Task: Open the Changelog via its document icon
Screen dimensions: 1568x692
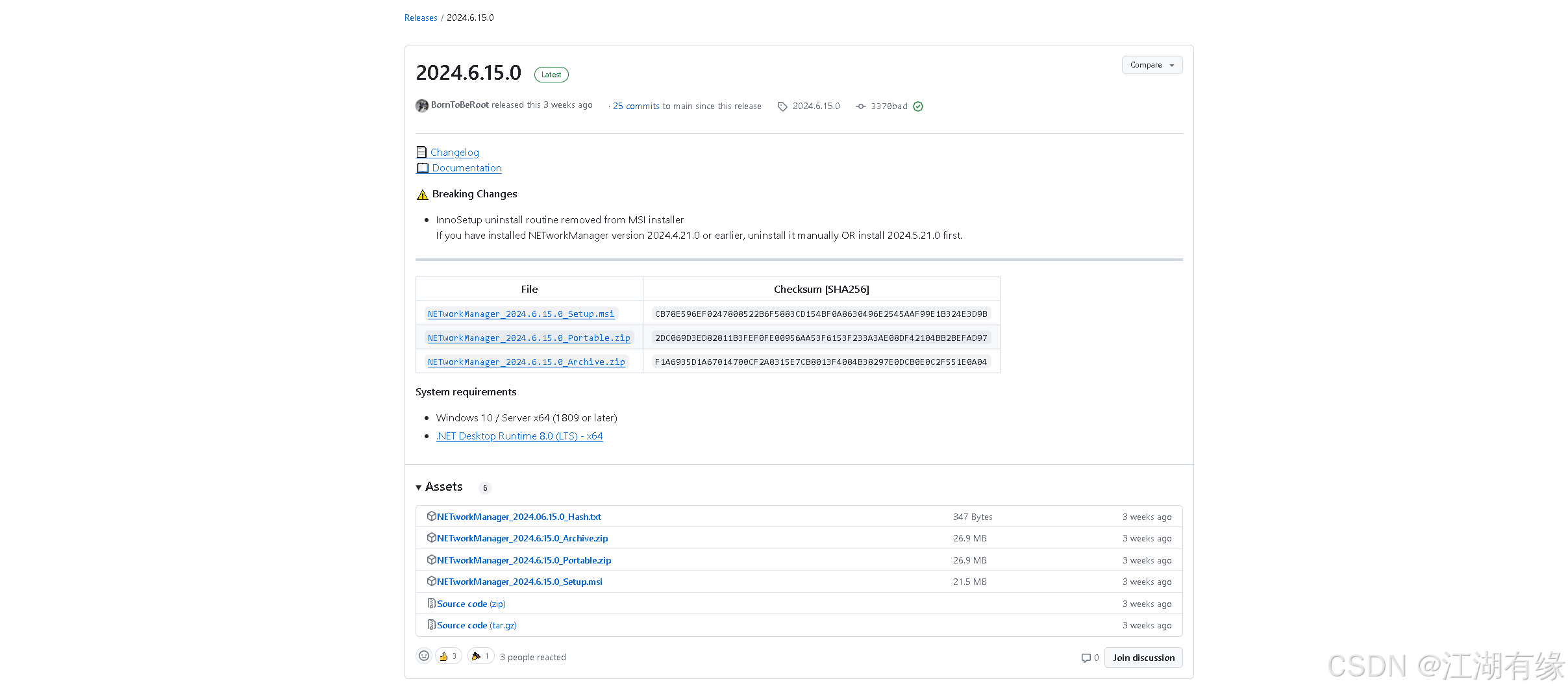Action: [x=423, y=152]
